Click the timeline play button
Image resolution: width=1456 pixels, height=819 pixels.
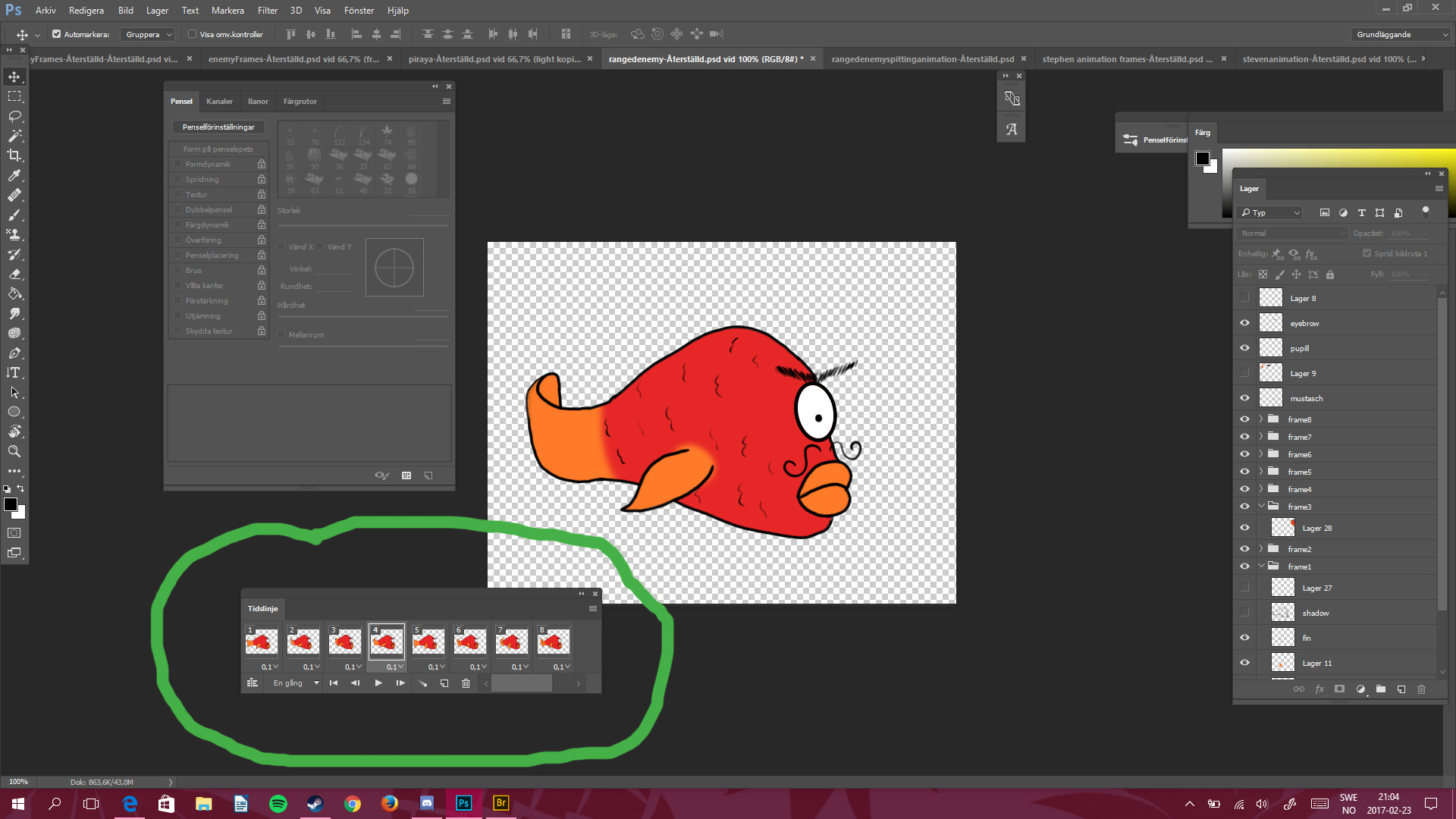378,683
